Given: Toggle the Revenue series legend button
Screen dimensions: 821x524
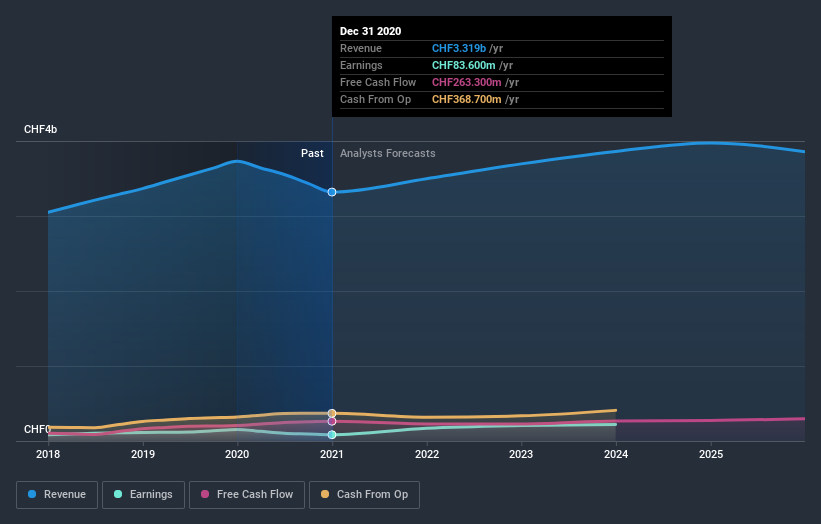Looking at the screenshot, I should click(x=57, y=495).
